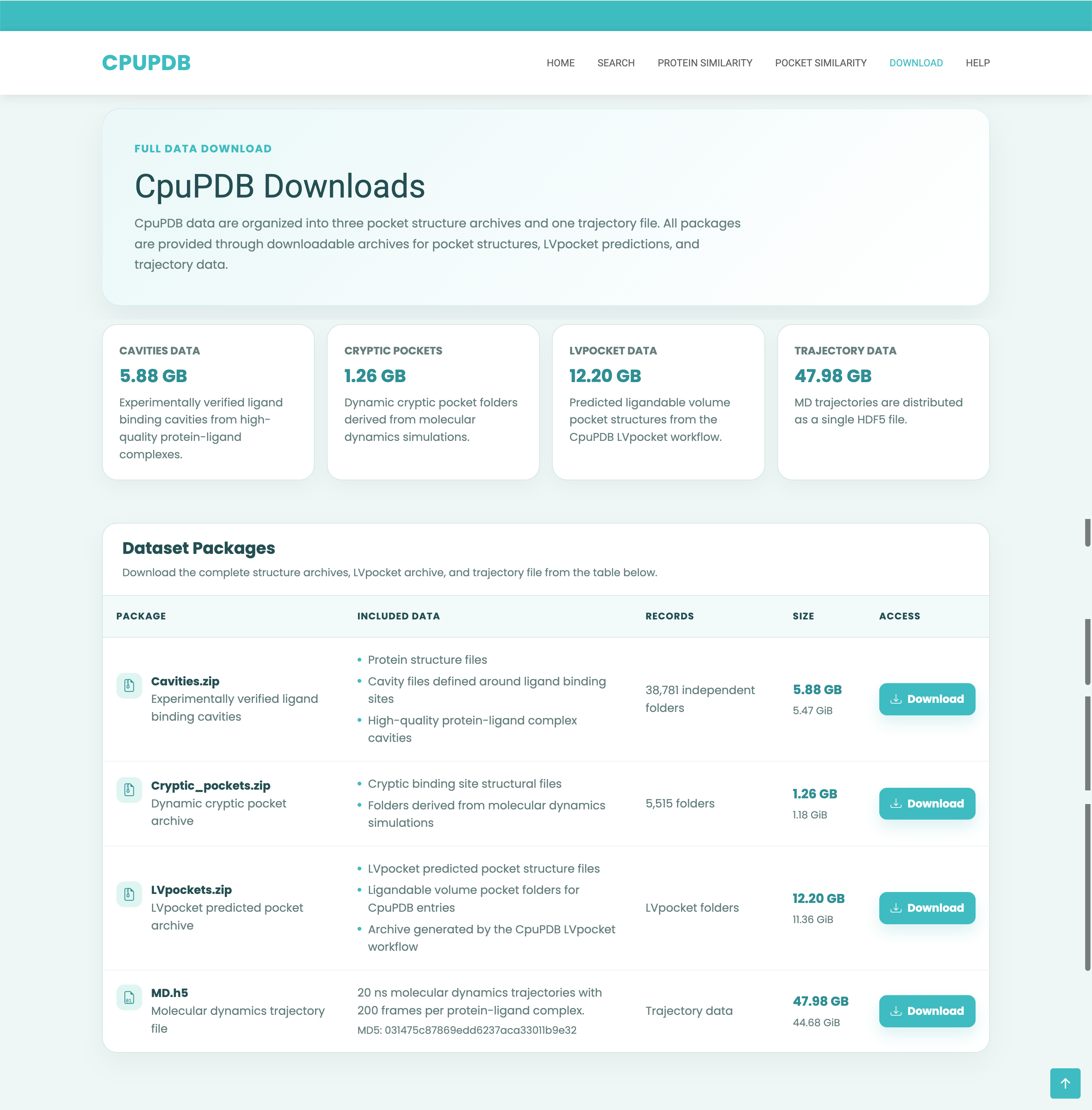Click the 12.20 GB value in table
The image size is (1092, 1110).
click(818, 898)
